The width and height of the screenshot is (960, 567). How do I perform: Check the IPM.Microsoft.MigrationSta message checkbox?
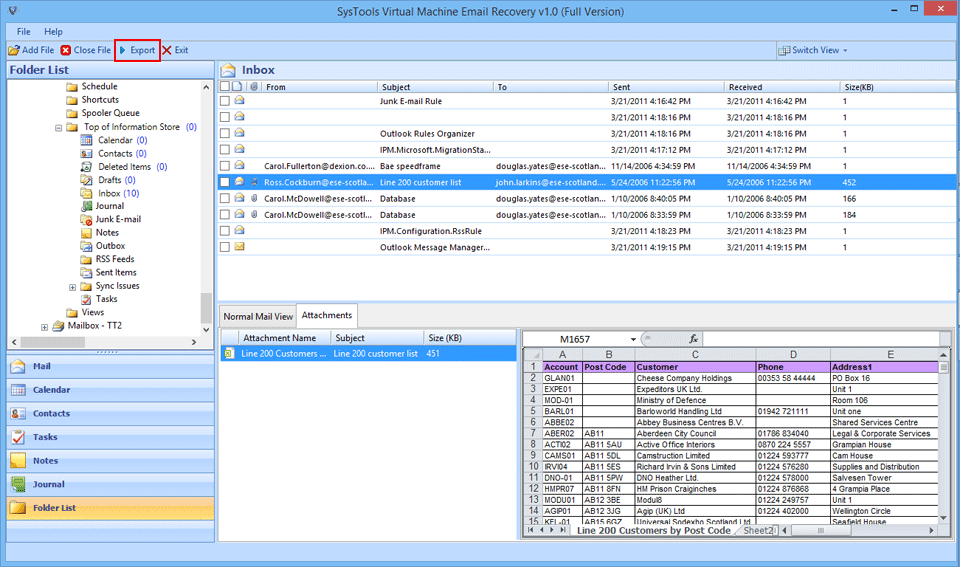[x=225, y=149]
